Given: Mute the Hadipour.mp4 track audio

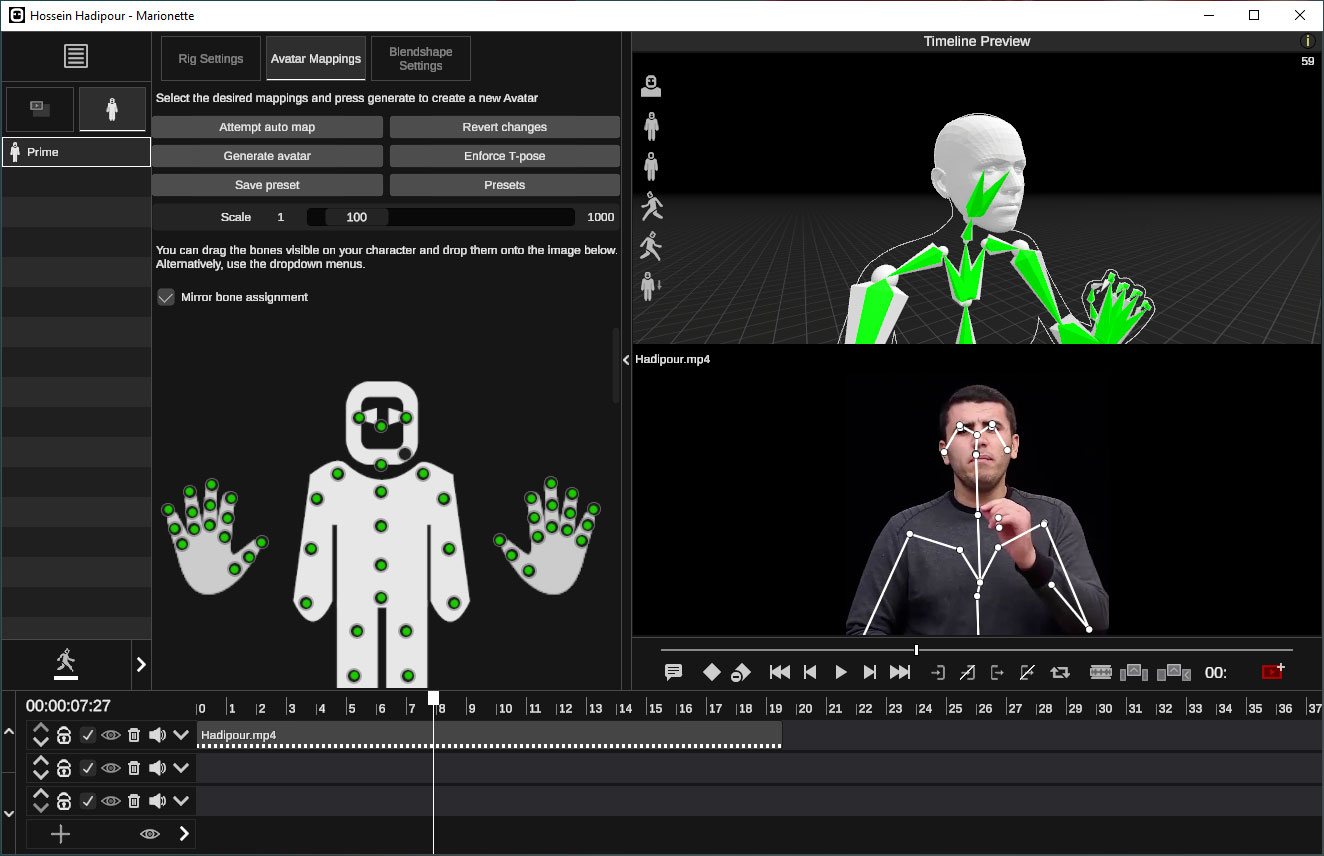Looking at the screenshot, I should (157, 735).
